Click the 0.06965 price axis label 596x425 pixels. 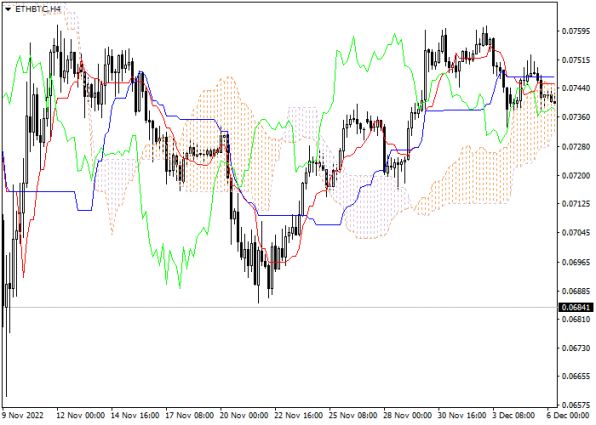pyautogui.click(x=576, y=262)
